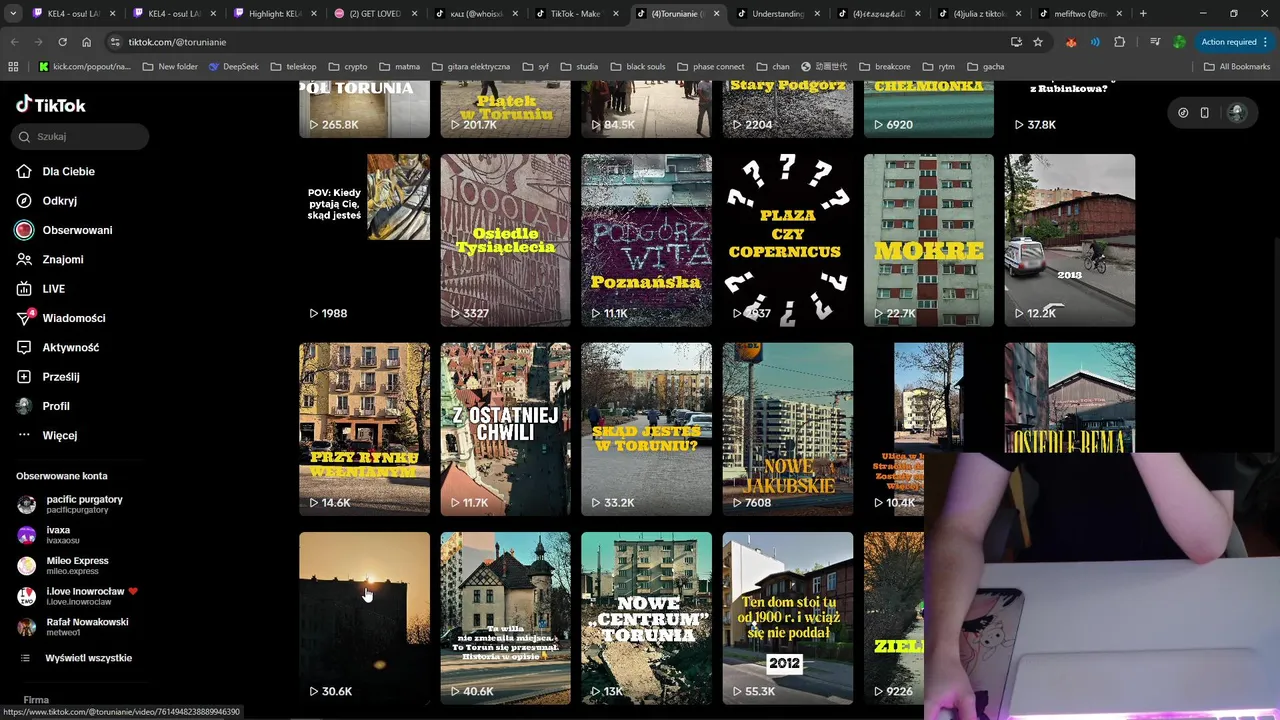Reload the page
The height and width of the screenshot is (720, 1280).
click(x=63, y=42)
